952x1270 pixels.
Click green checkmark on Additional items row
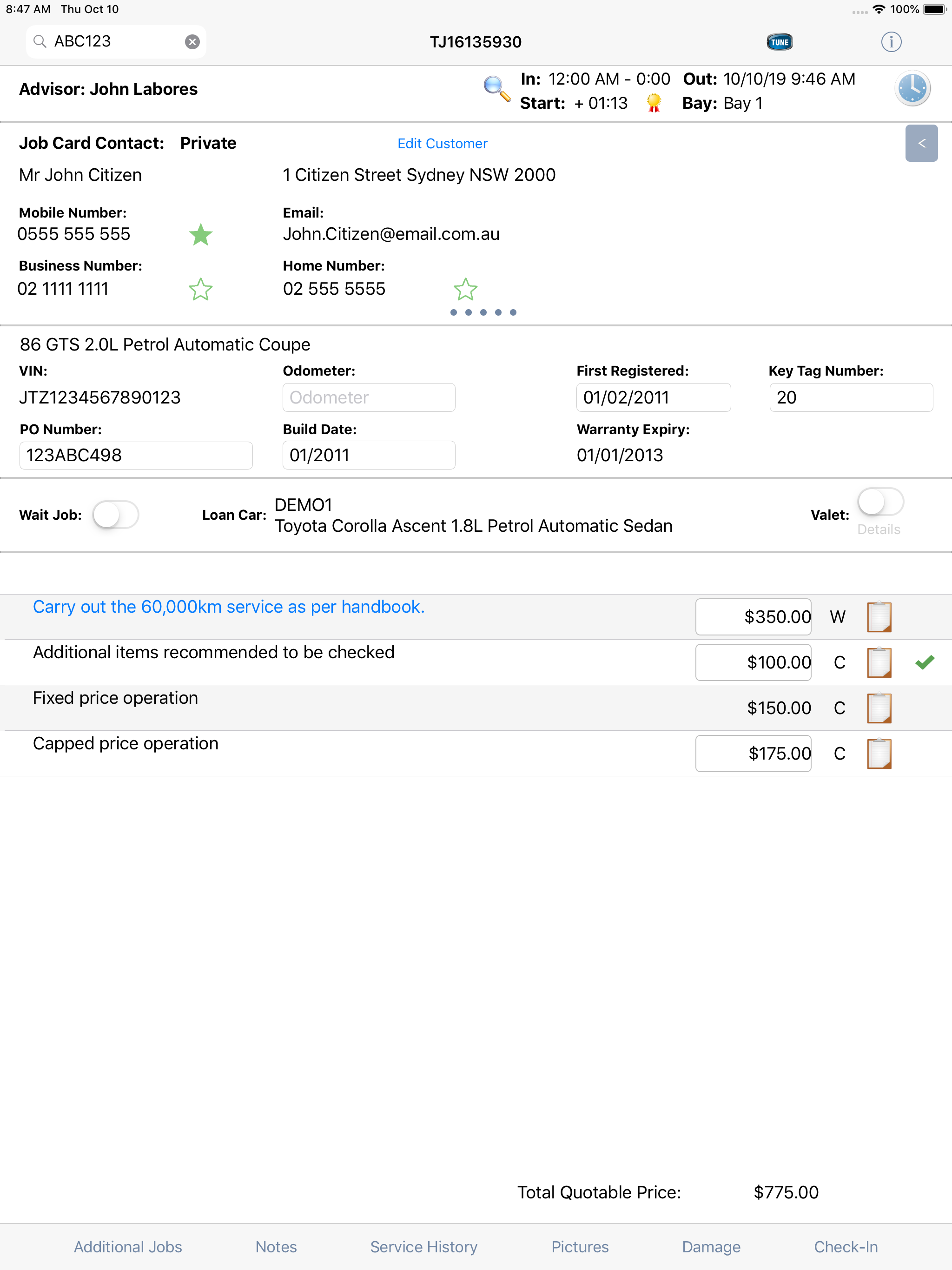click(x=925, y=662)
